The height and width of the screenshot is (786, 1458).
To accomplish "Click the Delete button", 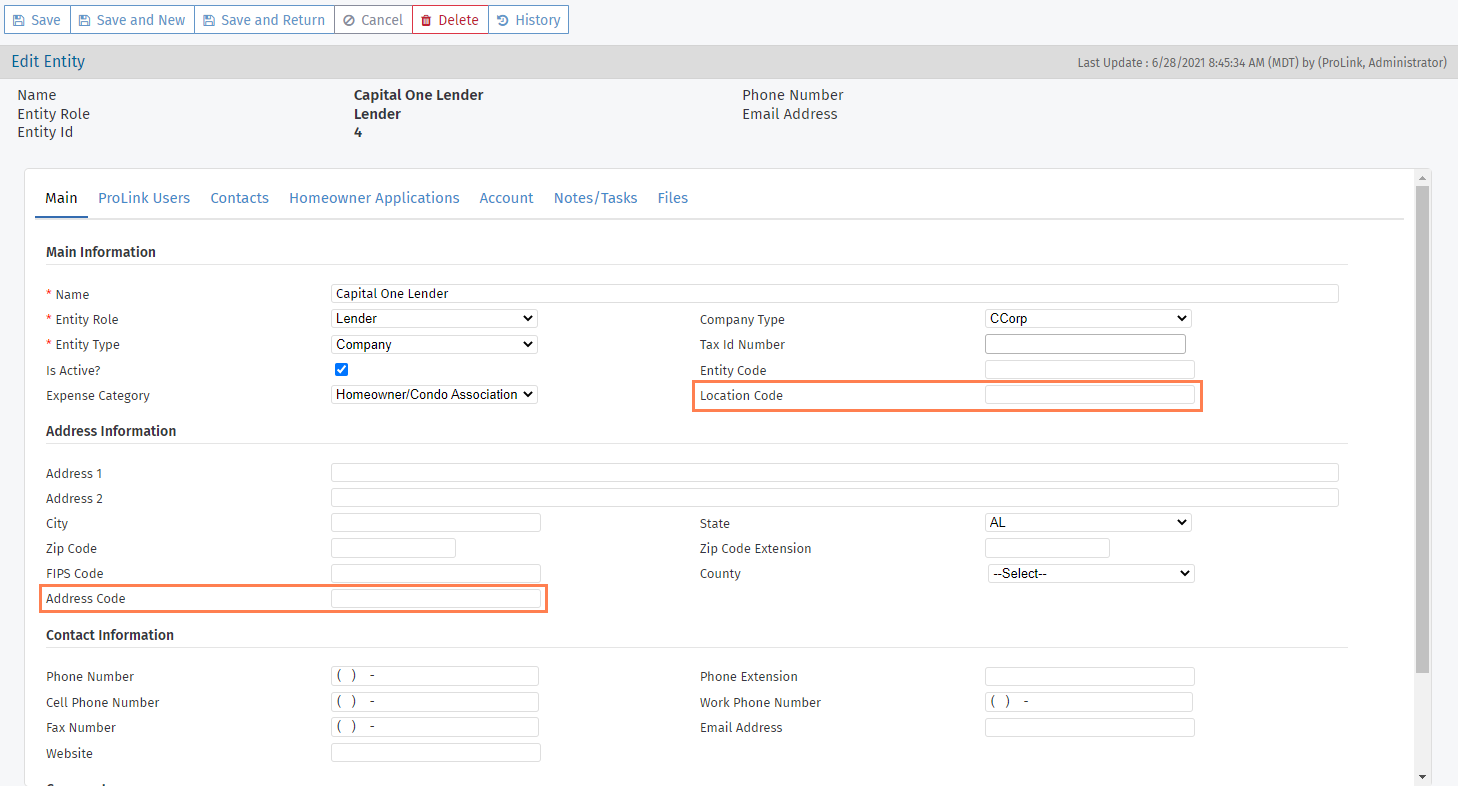I will 450,19.
